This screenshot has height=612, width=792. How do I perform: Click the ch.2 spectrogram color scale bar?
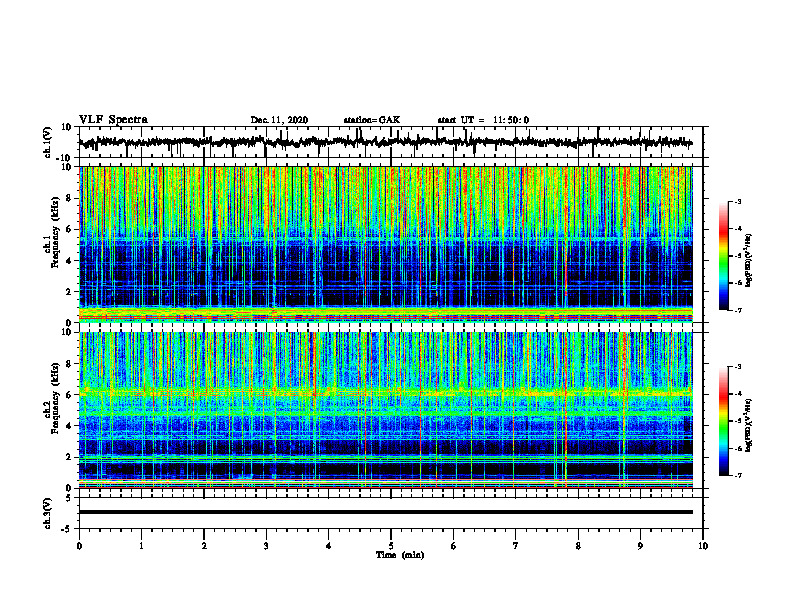click(724, 421)
